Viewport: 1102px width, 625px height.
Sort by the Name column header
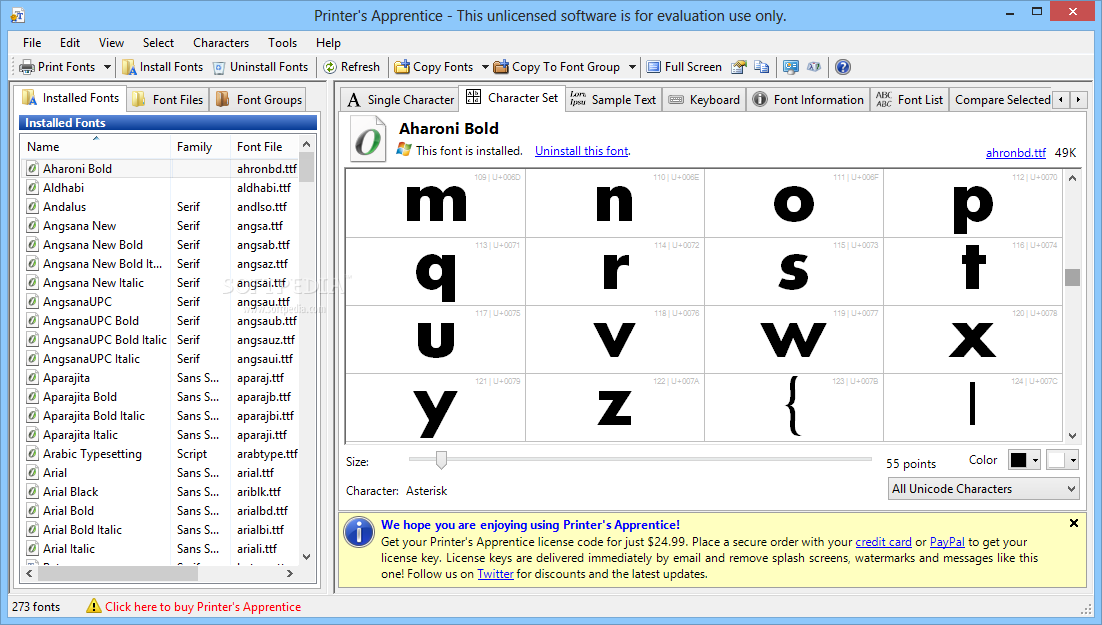pyautogui.click(x=96, y=146)
